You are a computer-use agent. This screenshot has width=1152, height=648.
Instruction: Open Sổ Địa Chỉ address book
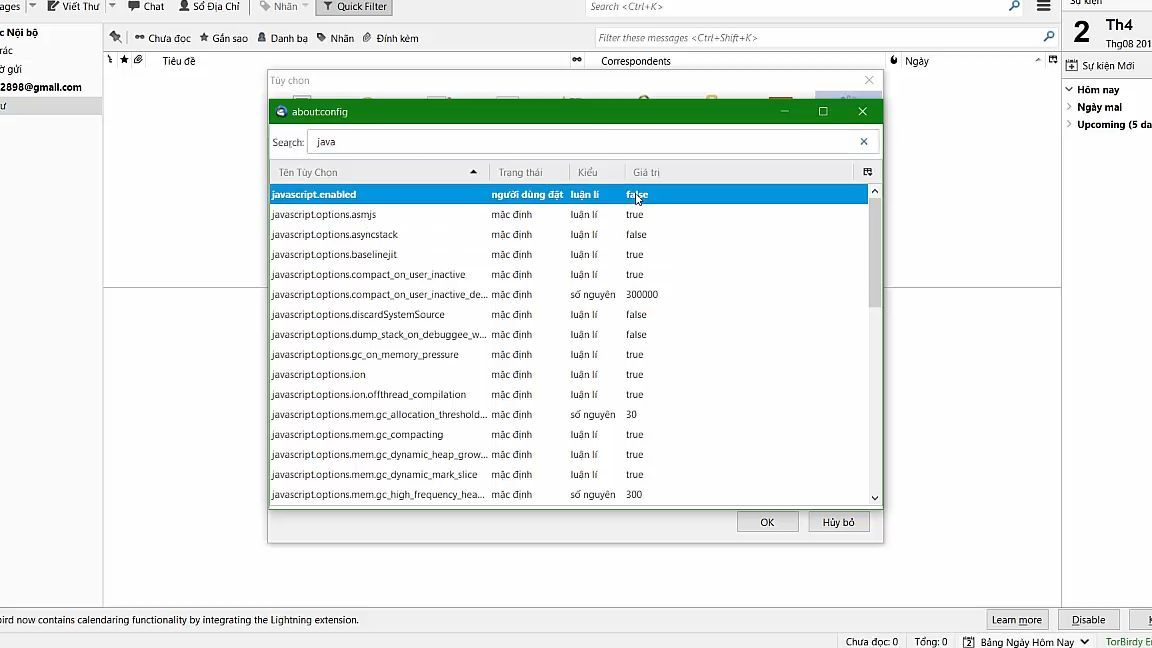point(209,7)
